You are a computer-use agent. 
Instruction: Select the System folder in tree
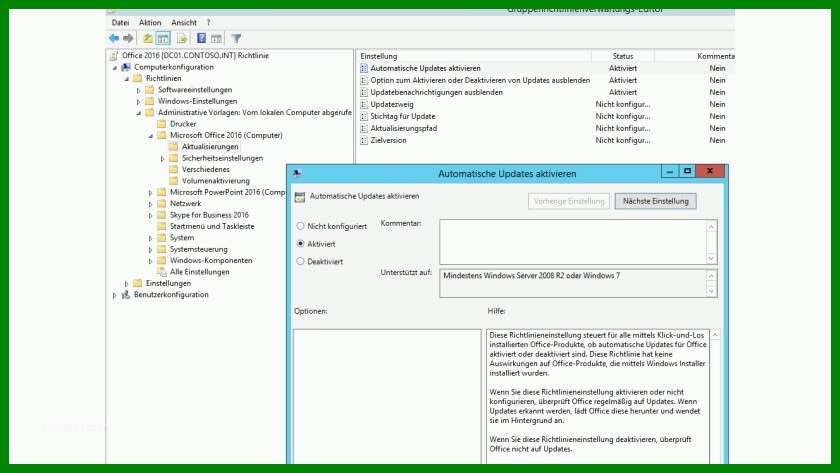[x=182, y=238]
